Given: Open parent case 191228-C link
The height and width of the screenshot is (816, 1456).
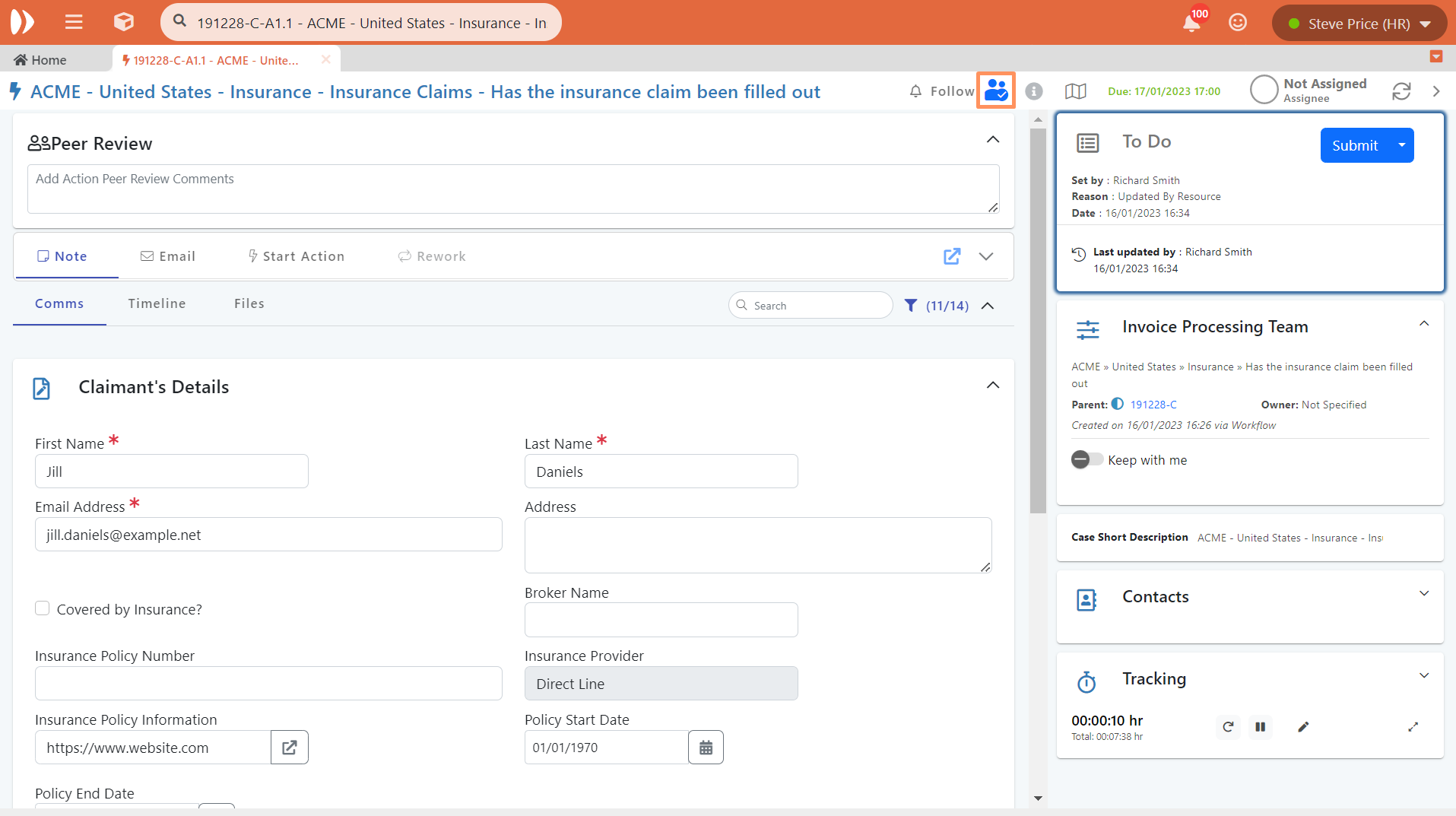Looking at the screenshot, I should point(1153,405).
